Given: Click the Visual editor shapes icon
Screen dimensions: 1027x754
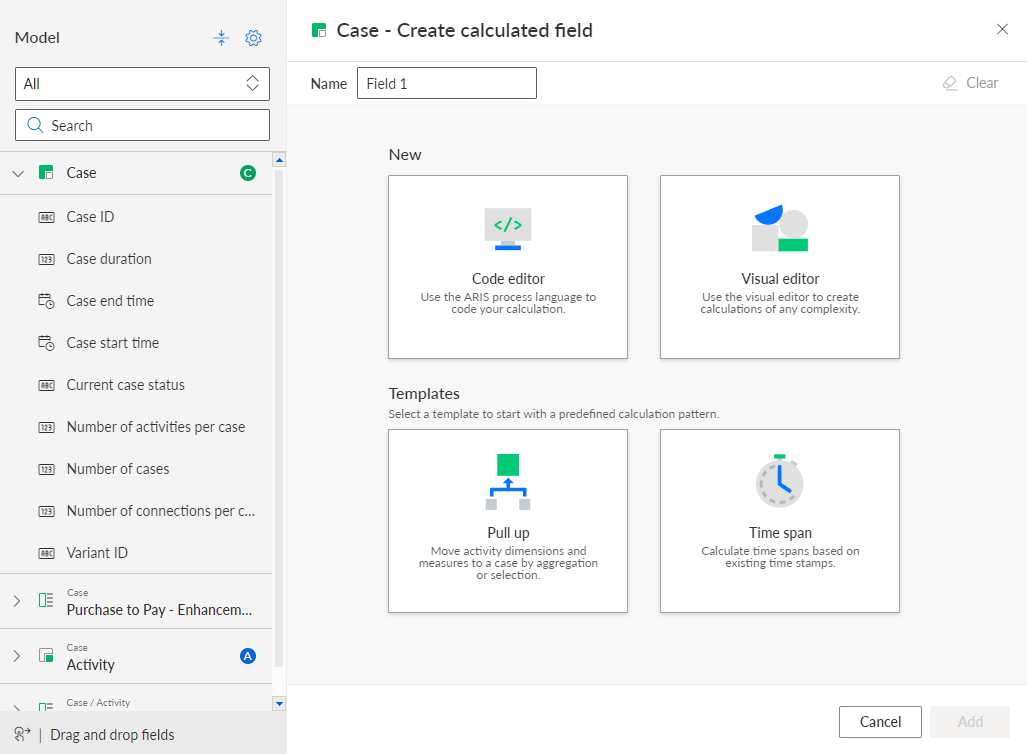Looking at the screenshot, I should 779,229.
